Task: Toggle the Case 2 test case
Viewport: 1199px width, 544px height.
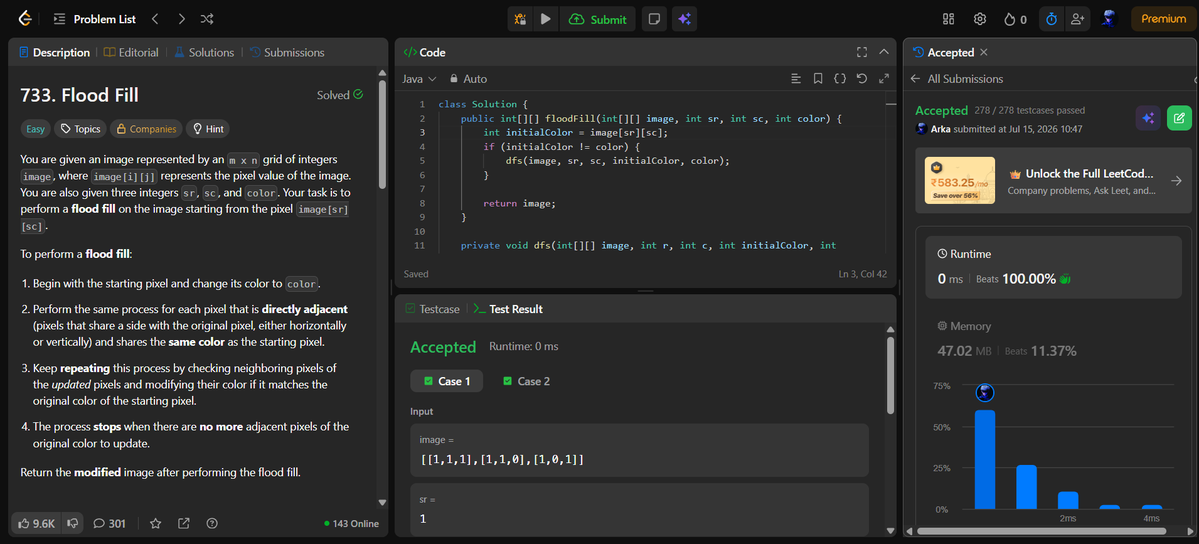Action: tap(526, 381)
